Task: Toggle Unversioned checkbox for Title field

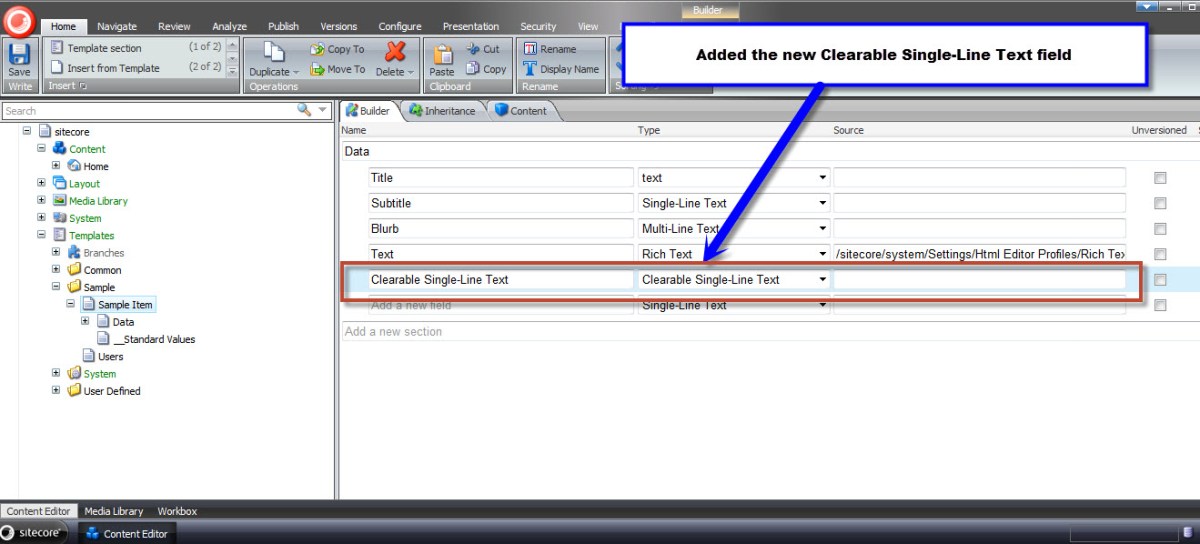Action: 1160,178
